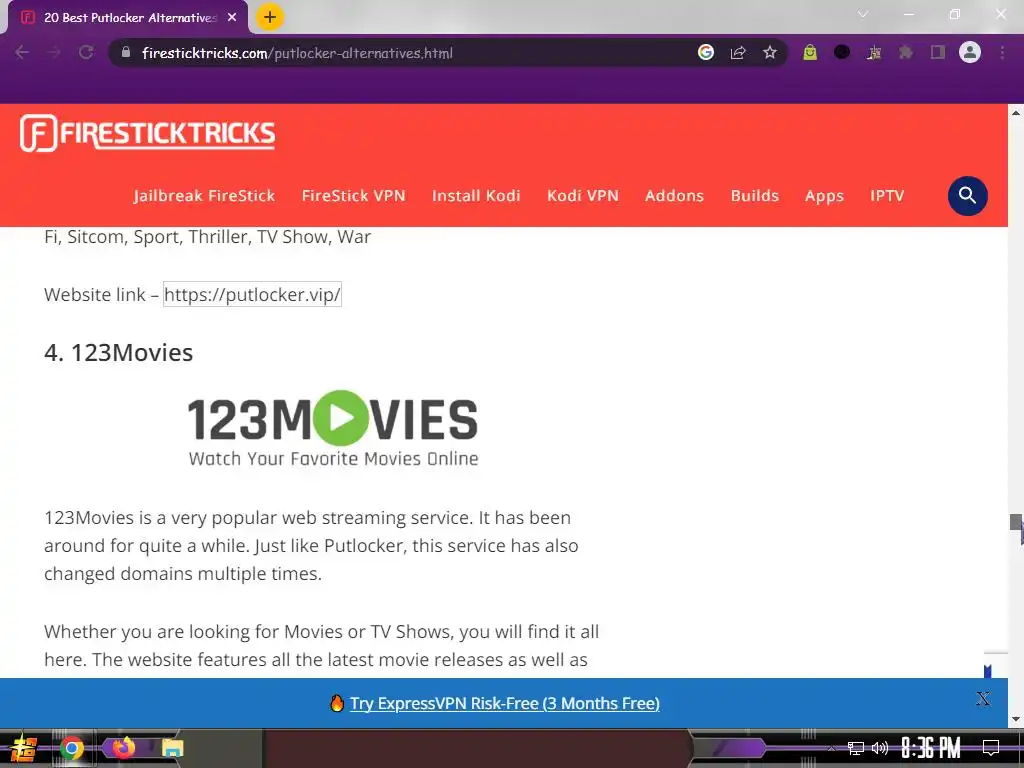Screen dimensions: 1024x768
Task: Open the Builds menu item
Action: 754,195
